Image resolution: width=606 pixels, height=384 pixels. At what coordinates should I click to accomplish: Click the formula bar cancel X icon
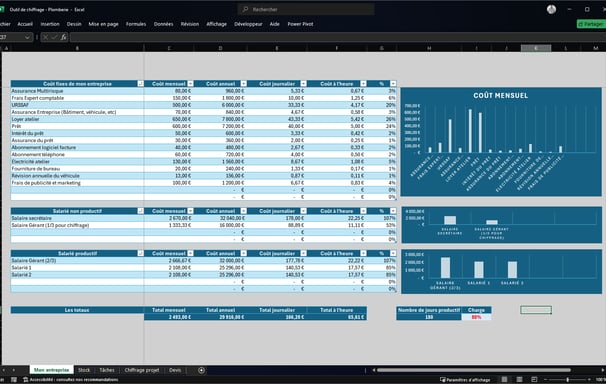[45, 37]
